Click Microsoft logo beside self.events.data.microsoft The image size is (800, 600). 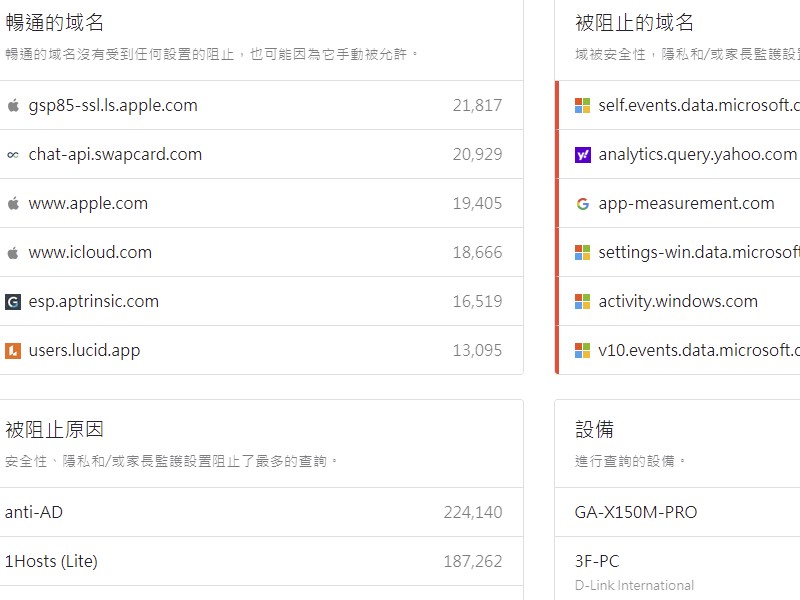[x=582, y=106]
